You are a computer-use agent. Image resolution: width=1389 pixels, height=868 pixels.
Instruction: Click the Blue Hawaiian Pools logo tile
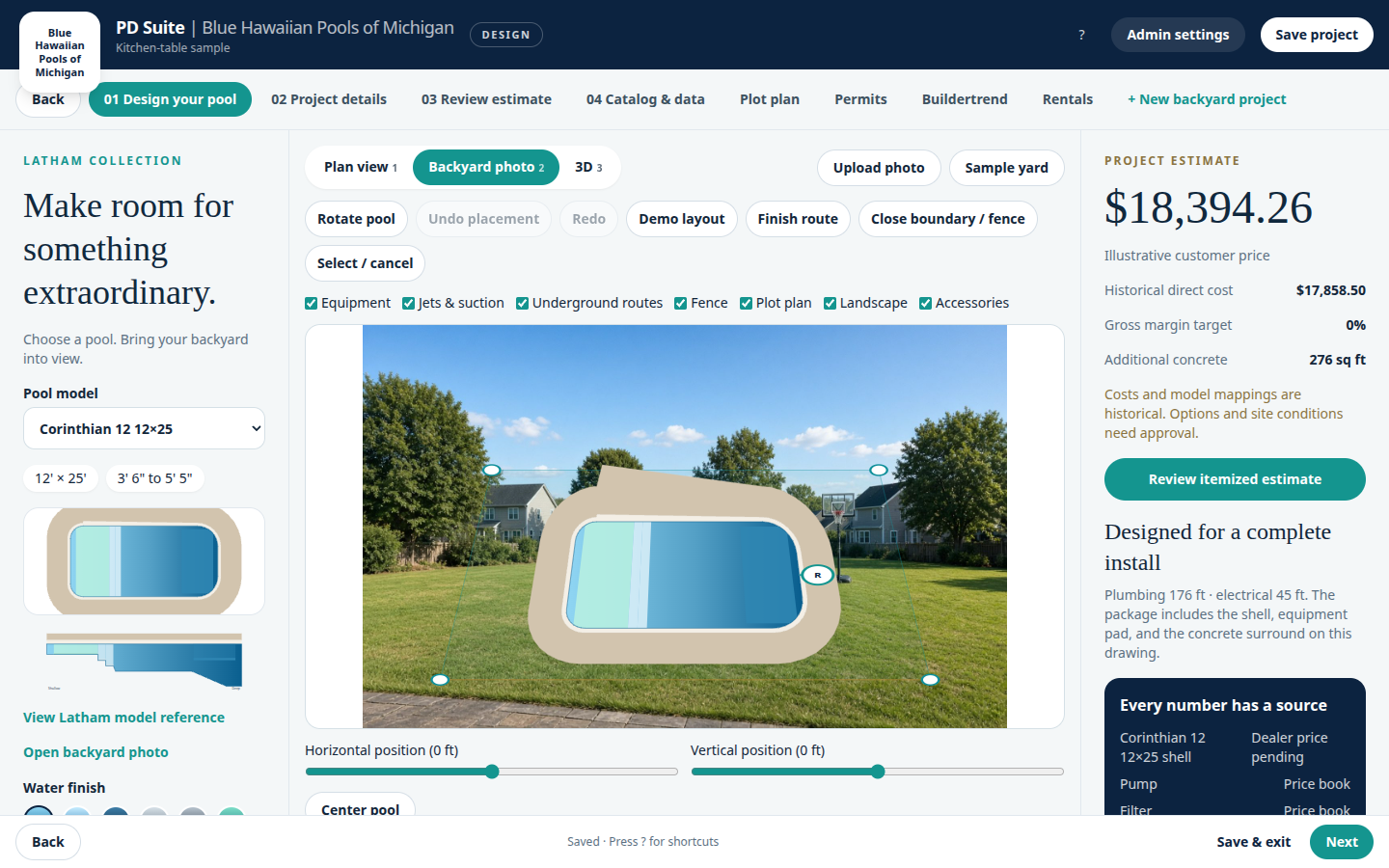pyautogui.click(x=60, y=52)
